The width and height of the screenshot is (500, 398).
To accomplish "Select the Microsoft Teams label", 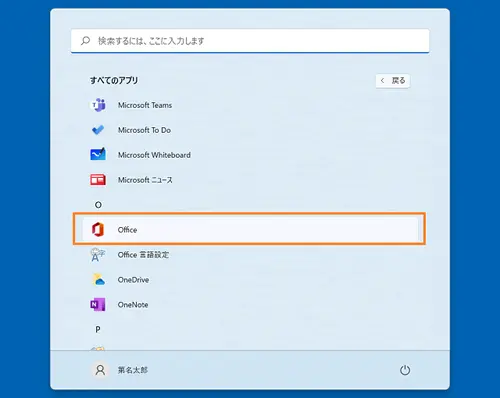I will pos(145,105).
